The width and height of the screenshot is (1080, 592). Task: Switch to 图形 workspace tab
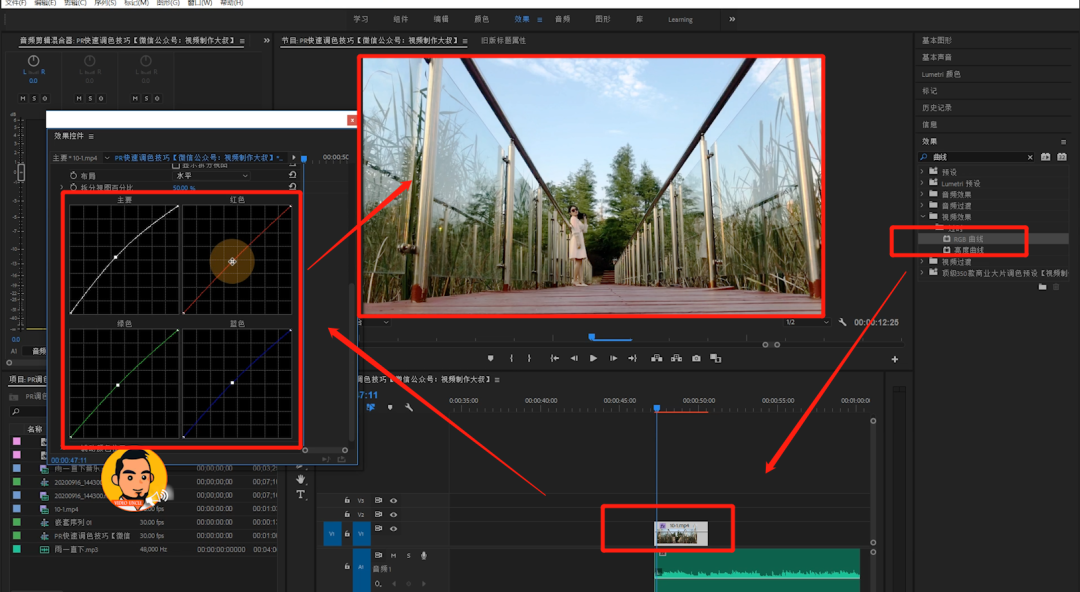(603, 19)
